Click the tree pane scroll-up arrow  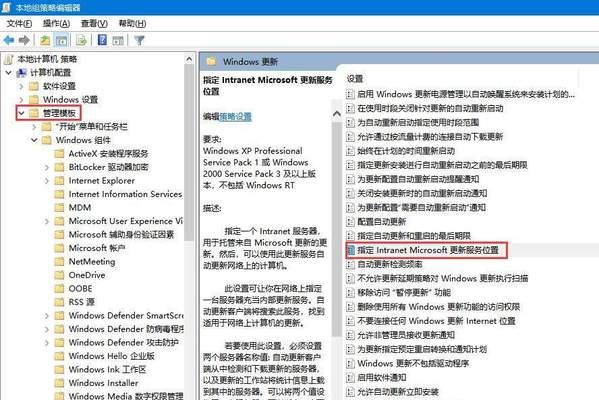[x=189, y=59]
